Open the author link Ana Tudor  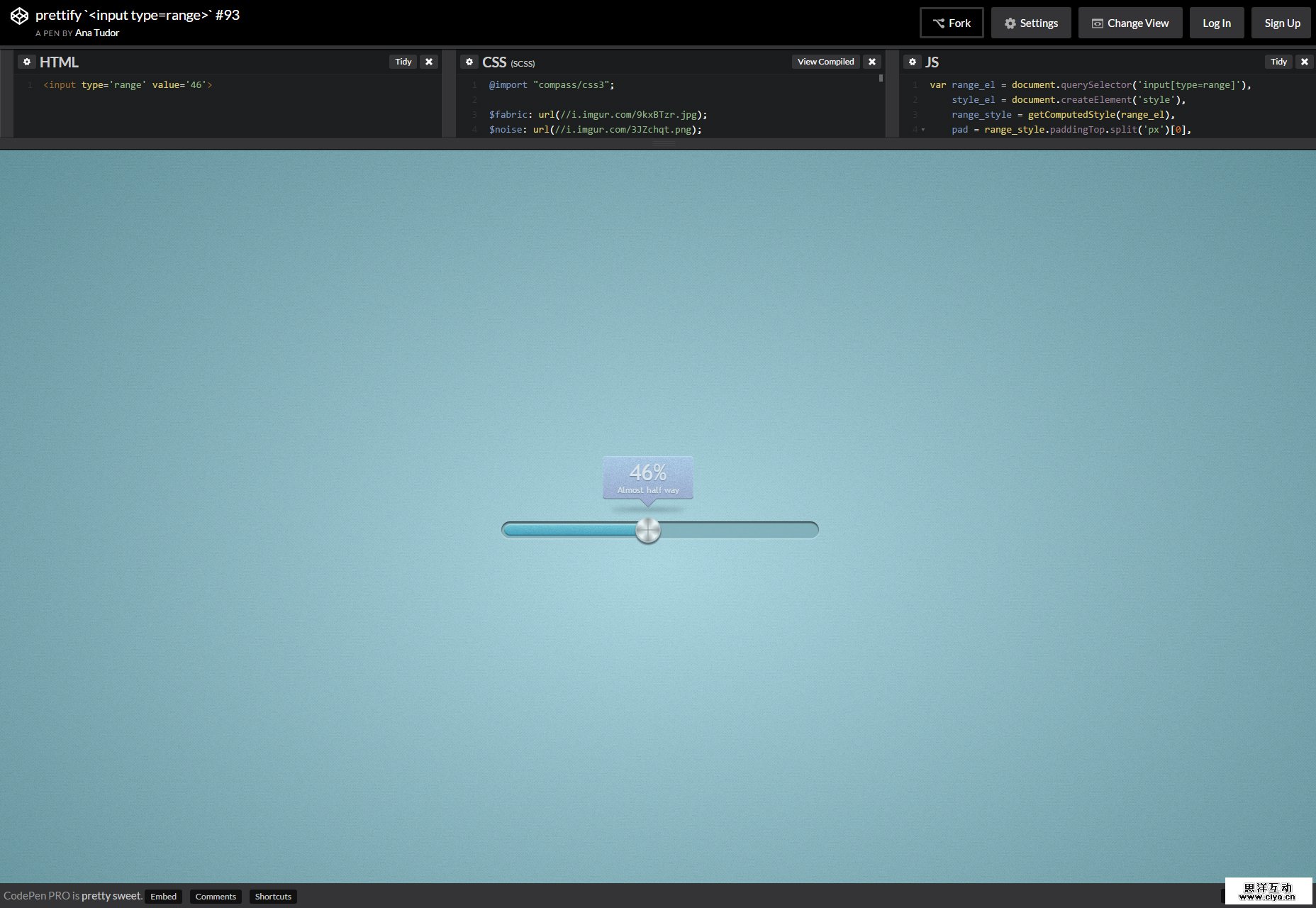pyautogui.click(x=97, y=33)
